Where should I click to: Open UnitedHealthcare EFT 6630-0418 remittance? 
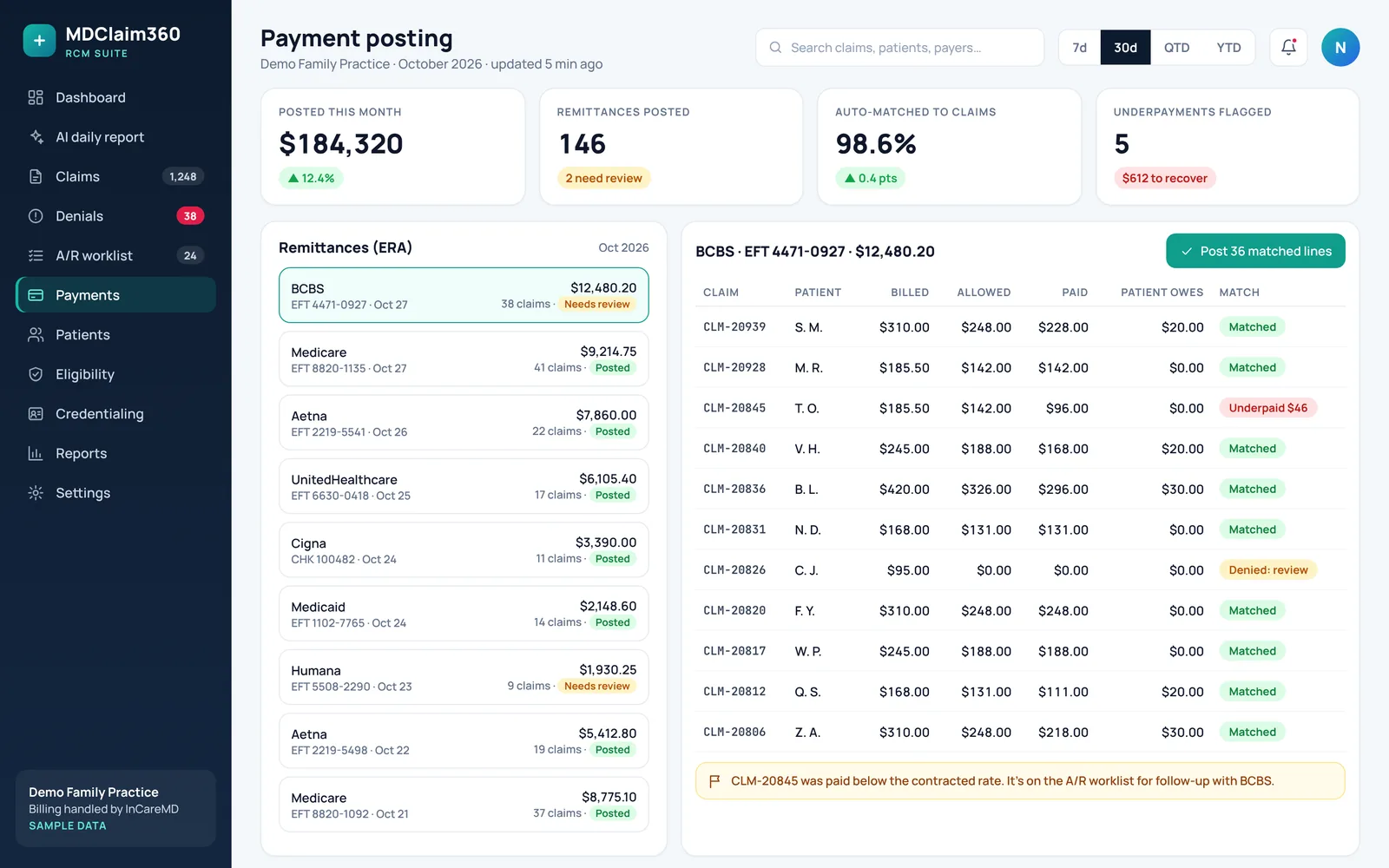point(464,486)
